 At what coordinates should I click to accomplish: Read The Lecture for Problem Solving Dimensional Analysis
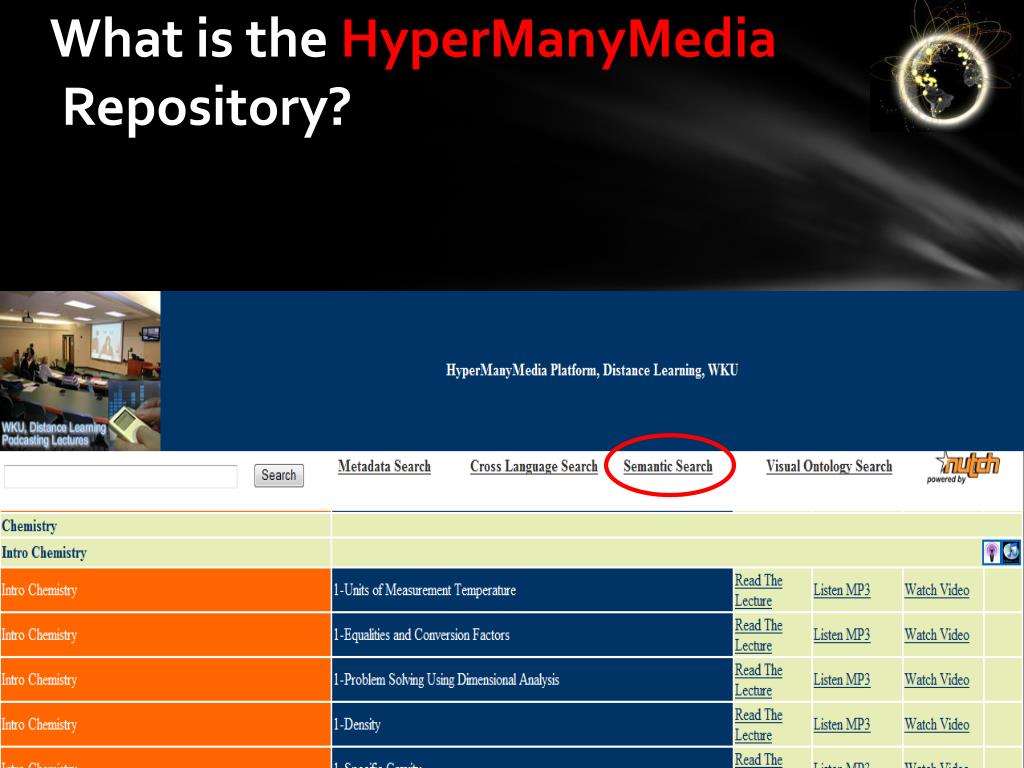tap(758, 680)
